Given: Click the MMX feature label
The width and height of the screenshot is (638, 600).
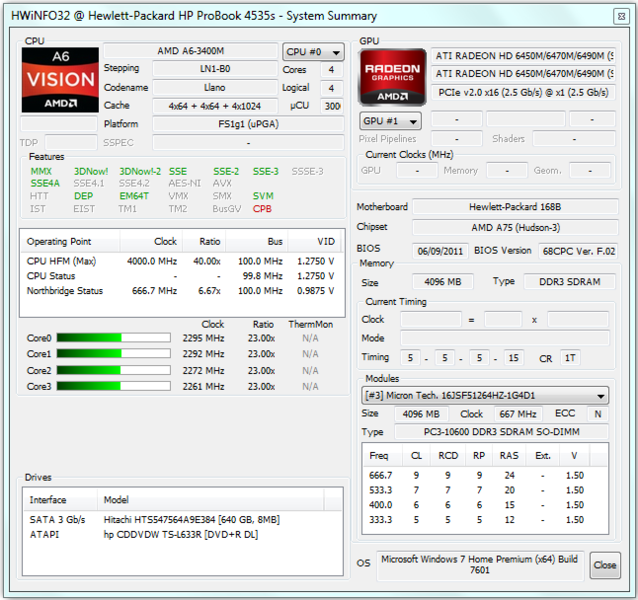Looking at the screenshot, I should [41, 171].
